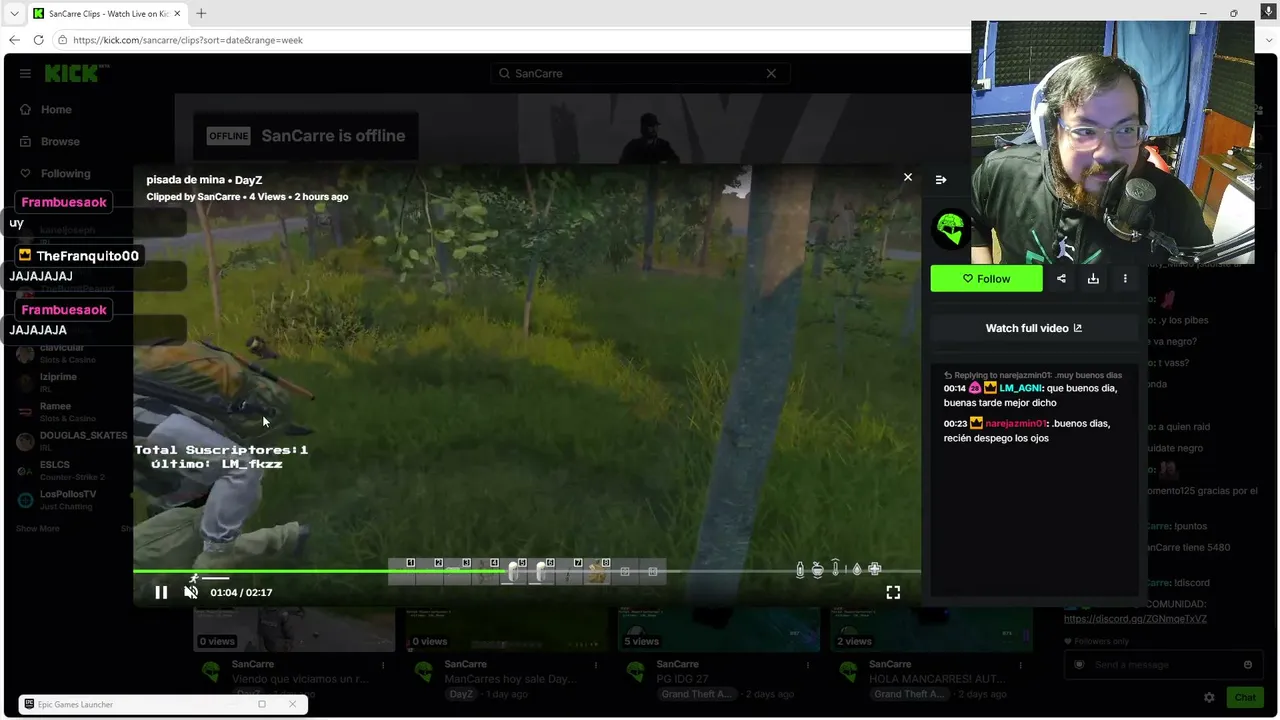1280x720 pixels.
Task: Open options for 'ManCarres hoy sale' clip
Action: [596, 665]
